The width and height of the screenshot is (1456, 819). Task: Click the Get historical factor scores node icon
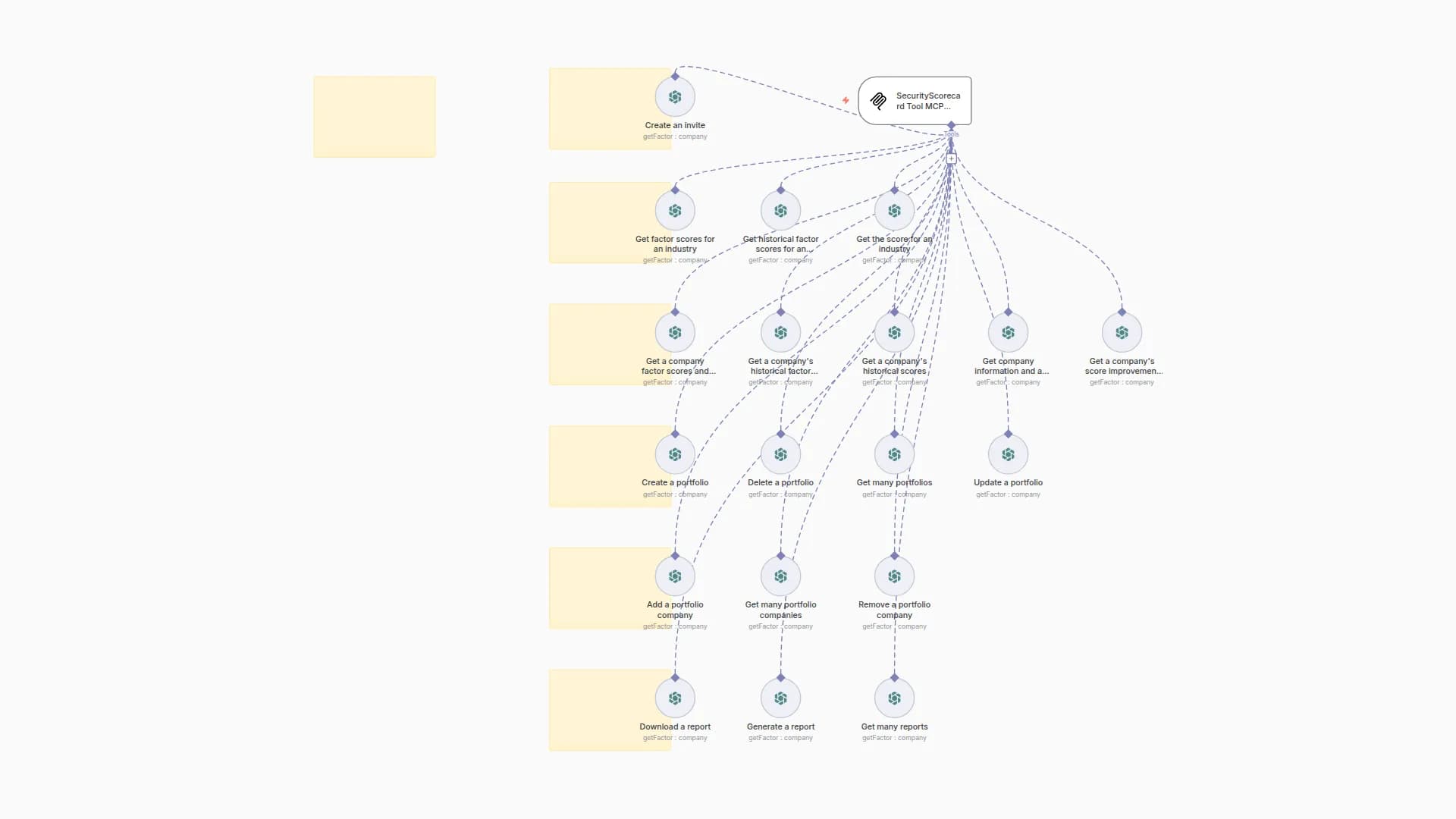780,211
